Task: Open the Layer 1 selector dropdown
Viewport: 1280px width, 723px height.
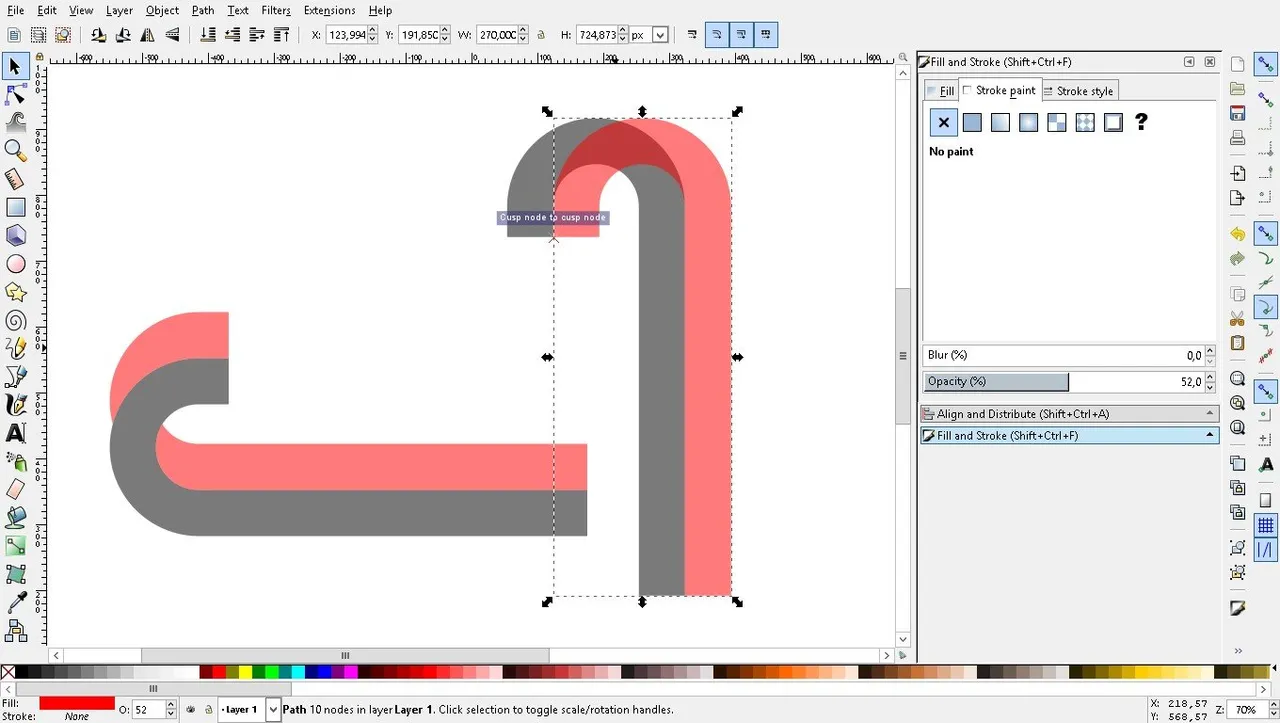Action: coord(274,710)
